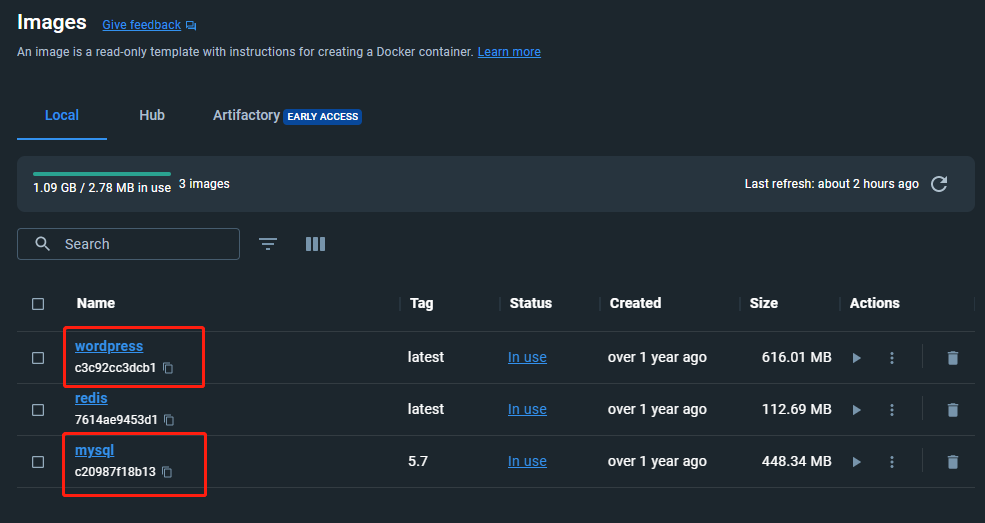Click the 3 images count text
The height and width of the screenshot is (523, 985).
204,184
